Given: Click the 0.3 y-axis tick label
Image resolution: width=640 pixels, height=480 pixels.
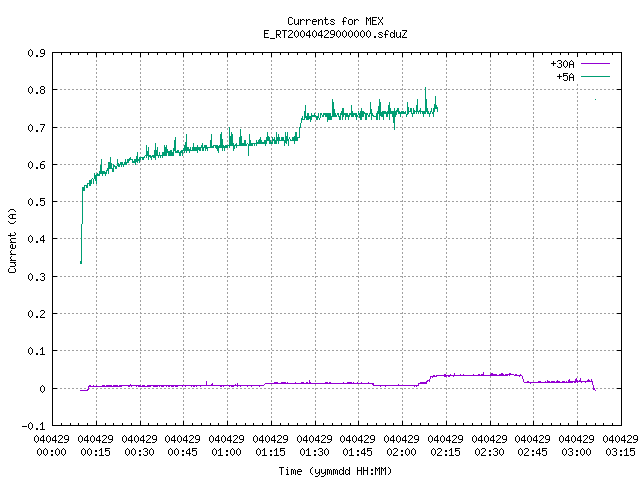Looking at the screenshot, I should point(37,277).
